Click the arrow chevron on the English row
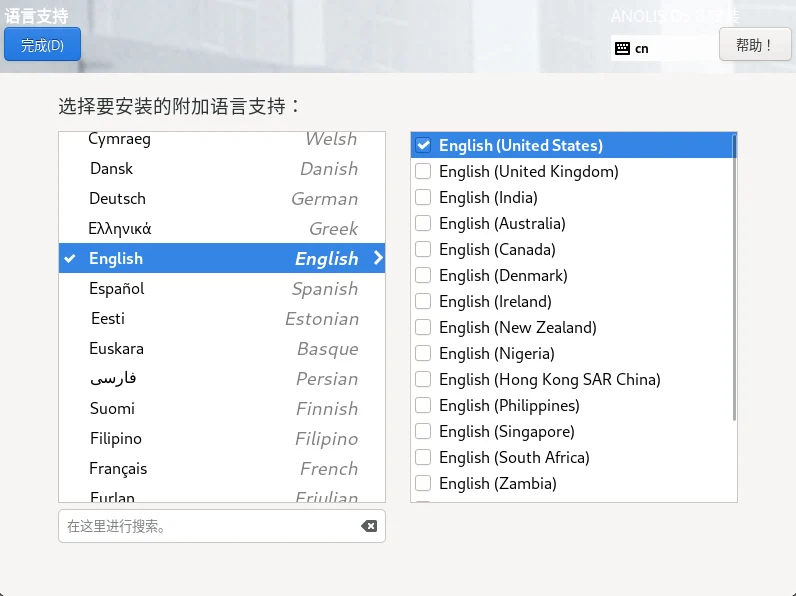This screenshot has width=796, height=596. [378, 258]
